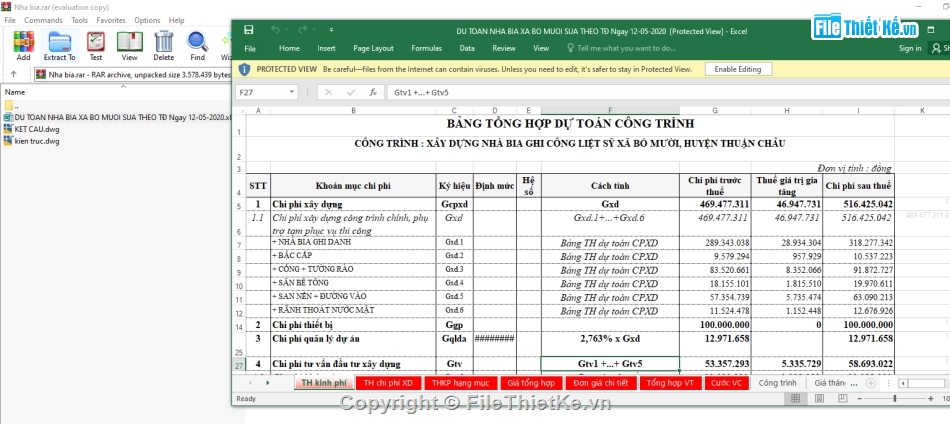Click Enable Editing button
The image size is (950, 424).
click(x=738, y=69)
